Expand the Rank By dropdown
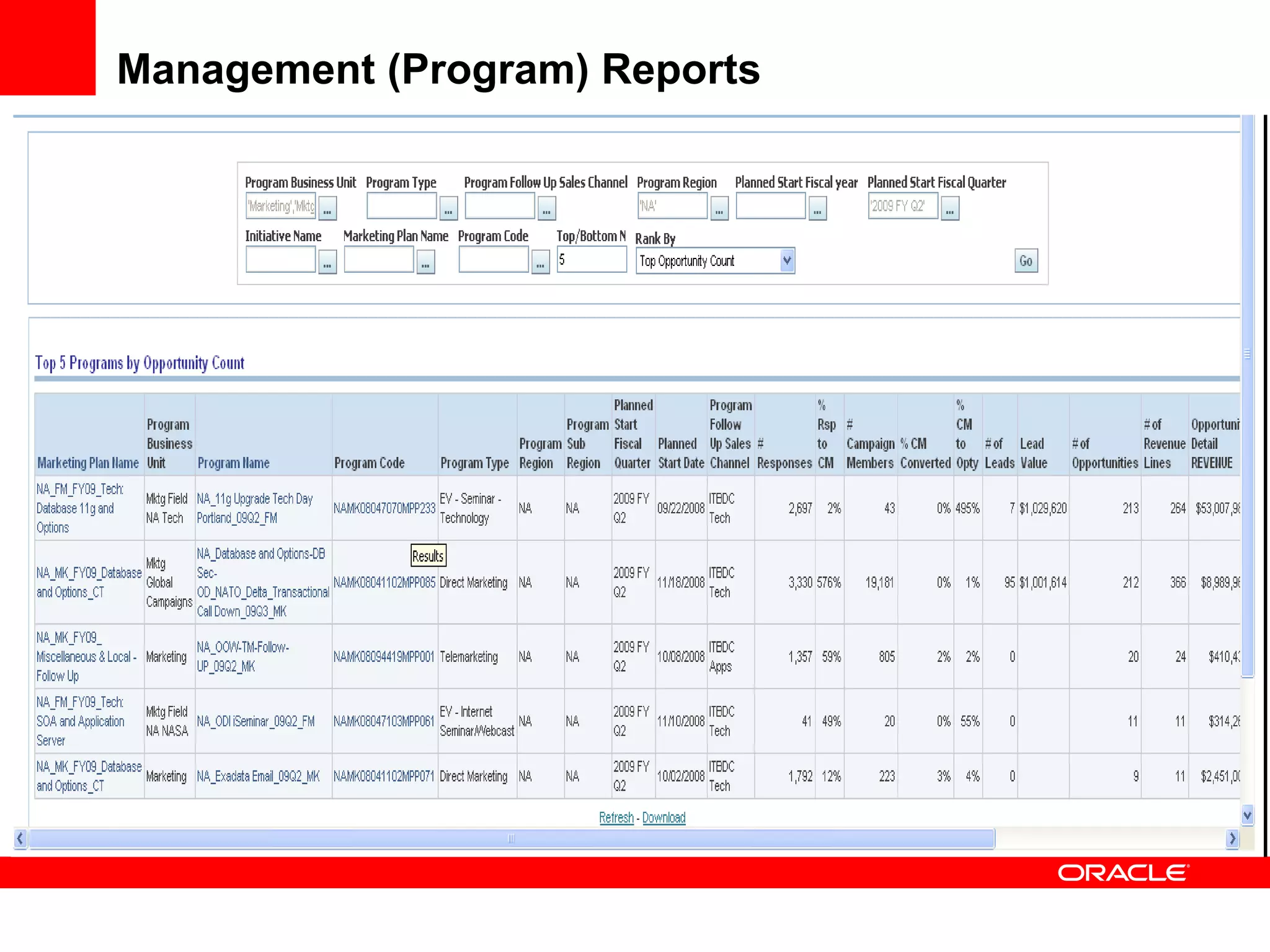The height and width of the screenshot is (952, 1270). [x=786, y=261]
